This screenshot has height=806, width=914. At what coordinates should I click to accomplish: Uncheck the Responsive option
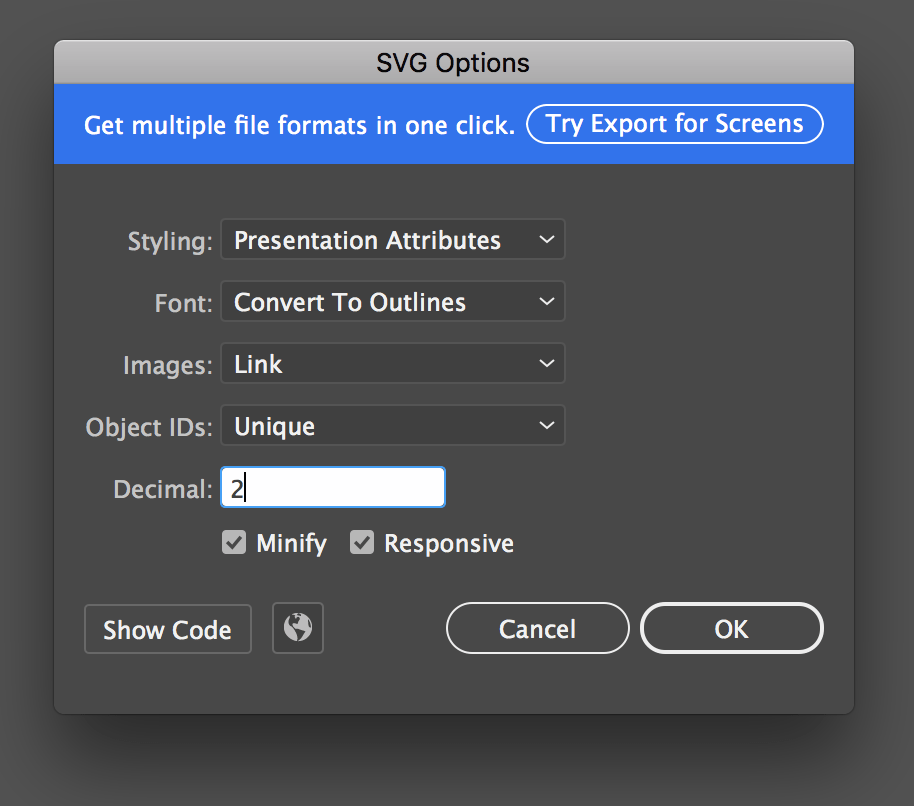point(362,542)
